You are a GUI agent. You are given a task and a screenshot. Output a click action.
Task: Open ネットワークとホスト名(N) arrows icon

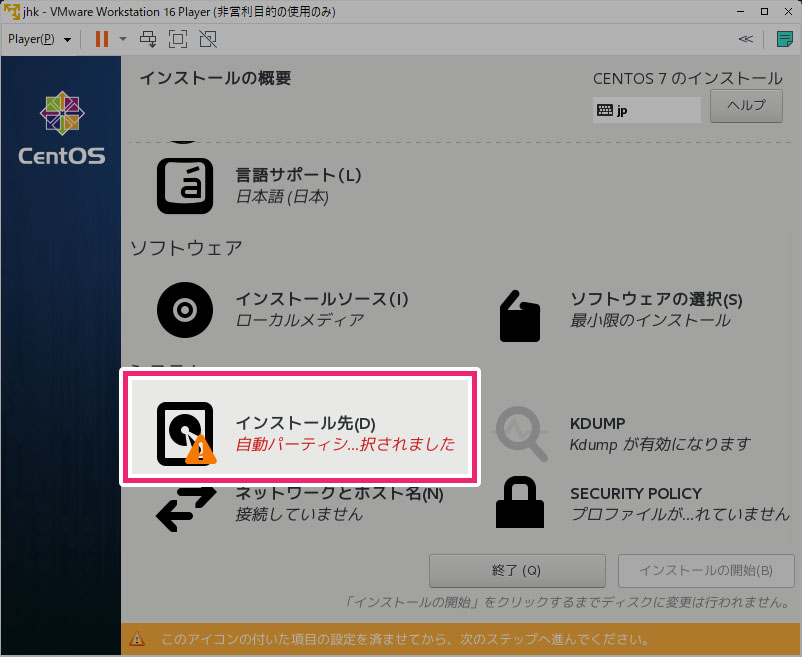(186, 509)
